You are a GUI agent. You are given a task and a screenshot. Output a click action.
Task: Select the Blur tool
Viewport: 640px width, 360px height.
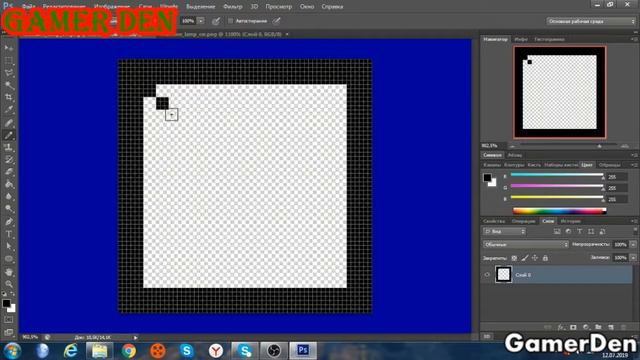click(x=9, y=196)
